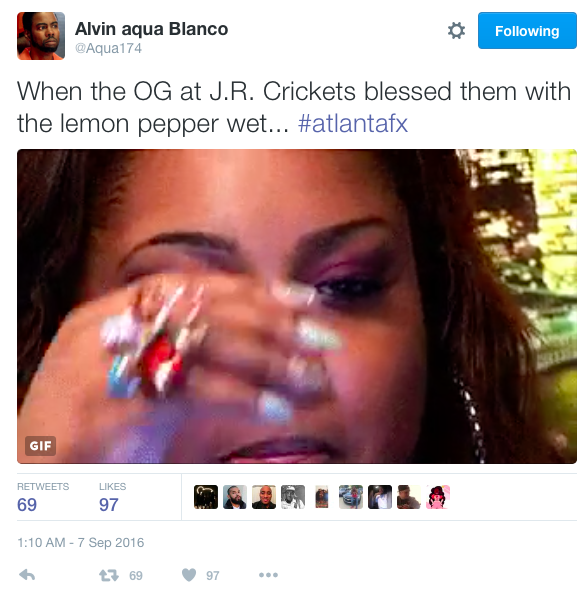Click the retweet icon
The width and height of the screenshot is (586, 595).
[109, 575]
